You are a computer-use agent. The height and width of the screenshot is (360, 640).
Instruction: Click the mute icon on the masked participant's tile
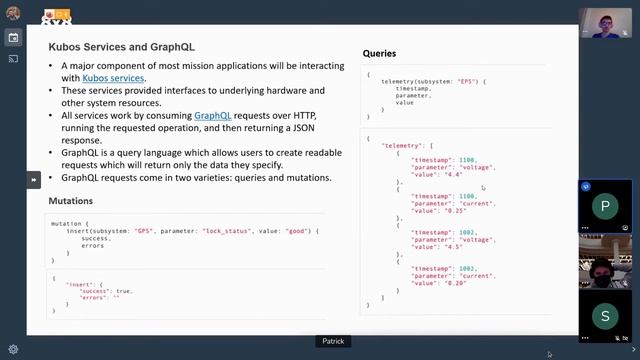[x=625, y=283]
